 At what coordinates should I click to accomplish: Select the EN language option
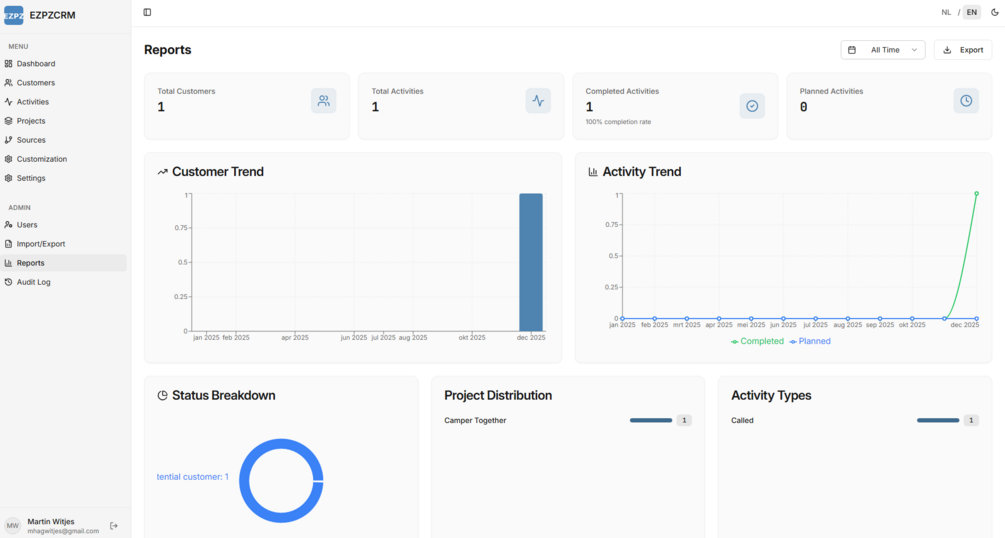click(972, 12)
